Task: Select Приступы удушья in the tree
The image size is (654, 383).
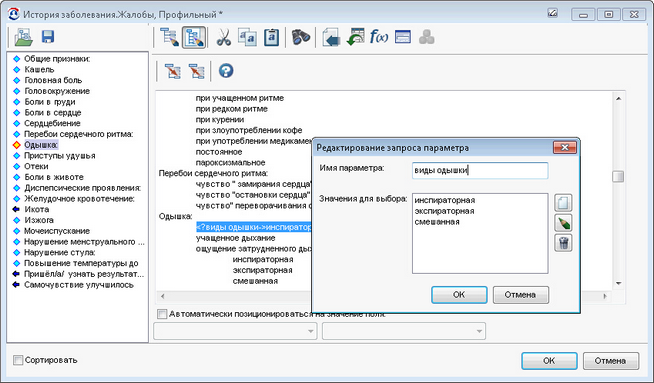Action: tap(60, 156)
